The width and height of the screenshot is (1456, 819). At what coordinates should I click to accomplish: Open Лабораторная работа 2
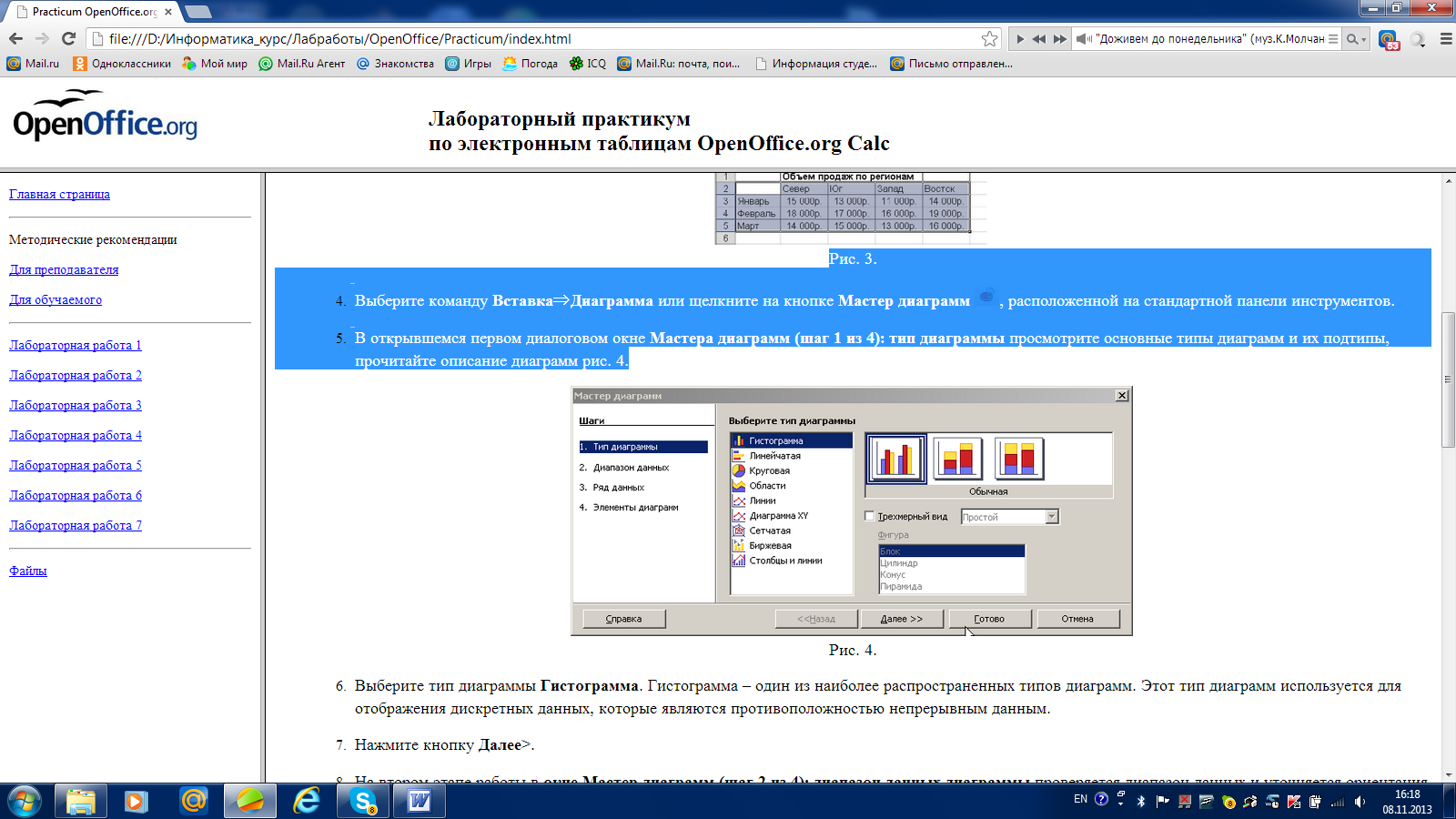point(76,375)
